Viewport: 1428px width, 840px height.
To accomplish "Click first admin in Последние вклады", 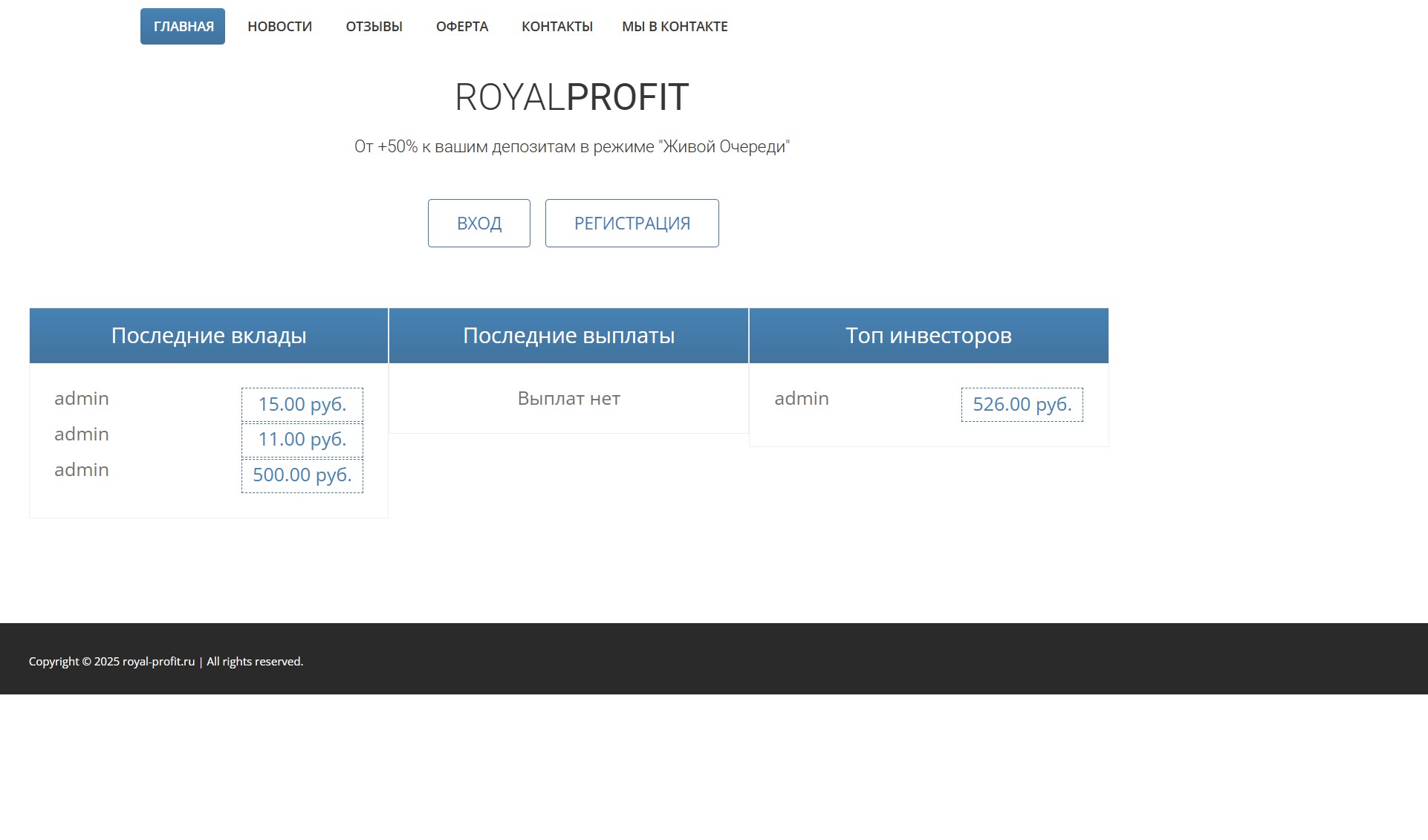I will pyautogui.click(x=82, y=399).
